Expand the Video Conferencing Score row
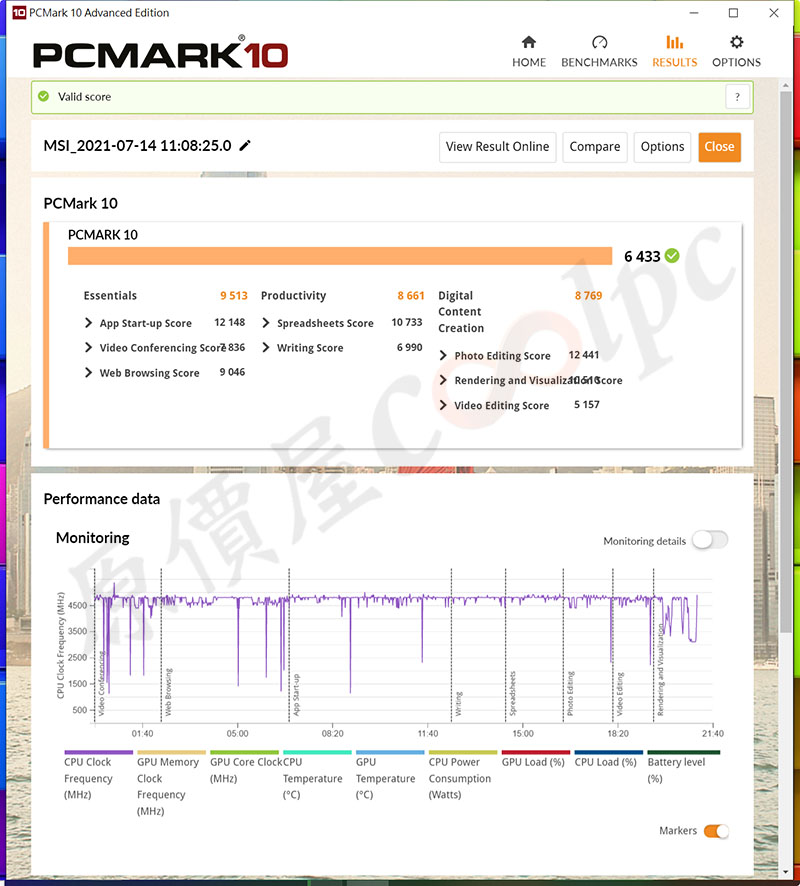800x886 pixels. point(88,348)
